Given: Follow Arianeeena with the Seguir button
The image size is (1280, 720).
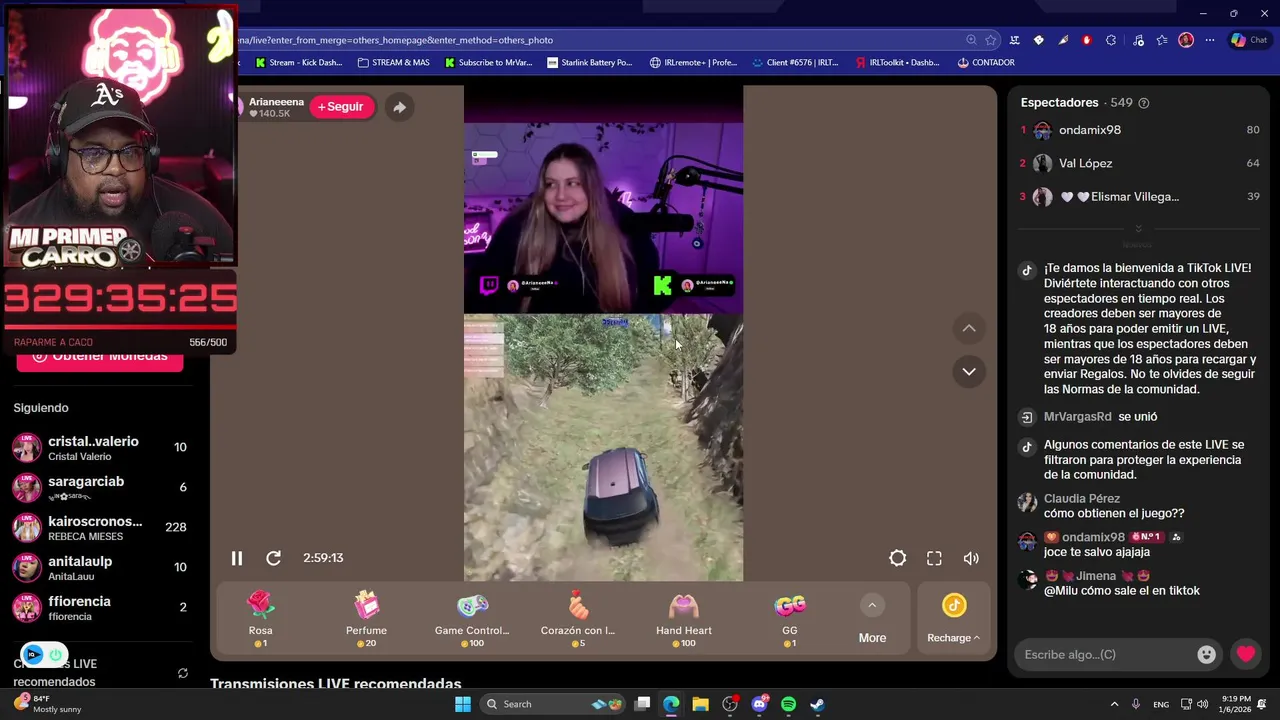Looking at the screenshot, I should 341,107.
